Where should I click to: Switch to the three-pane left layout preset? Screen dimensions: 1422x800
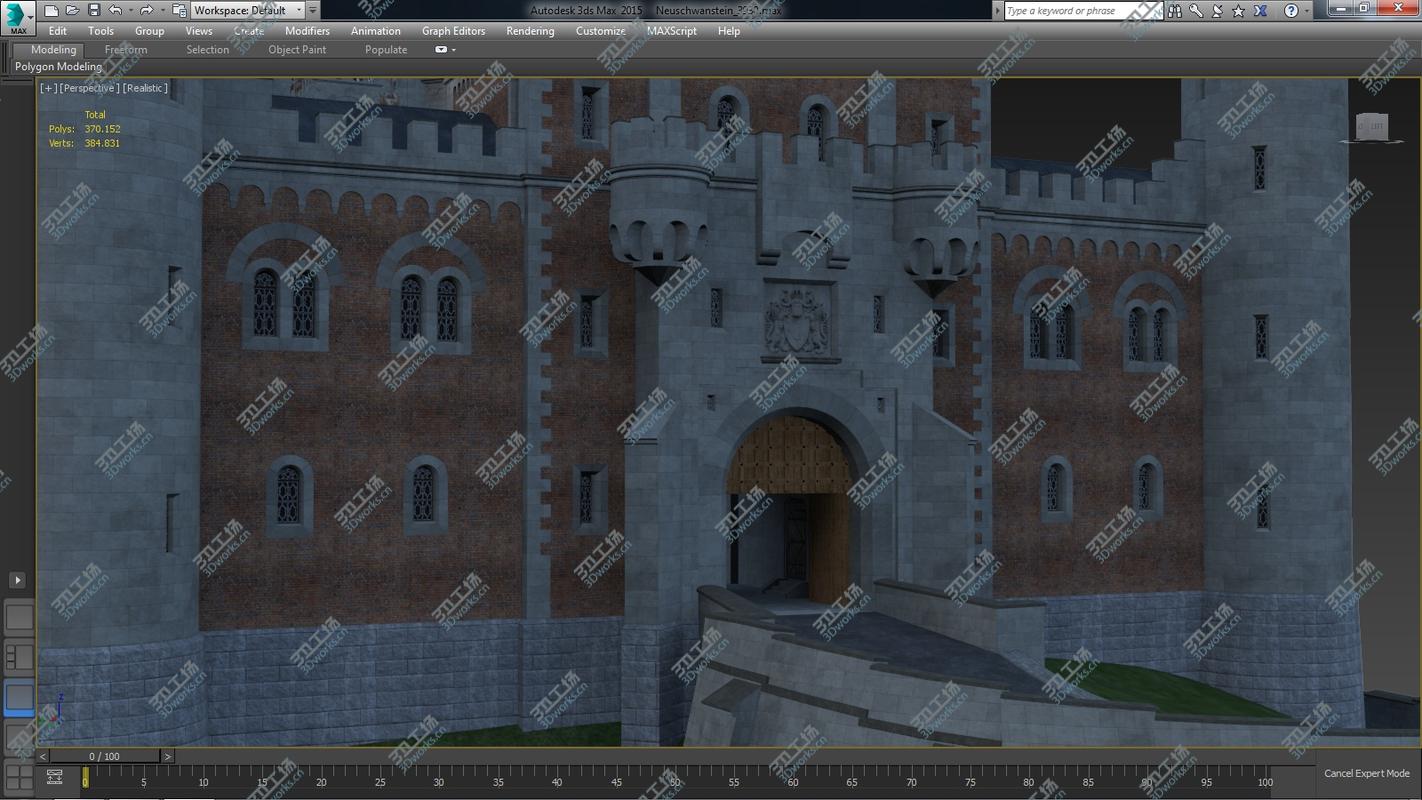tap(19, 656)
